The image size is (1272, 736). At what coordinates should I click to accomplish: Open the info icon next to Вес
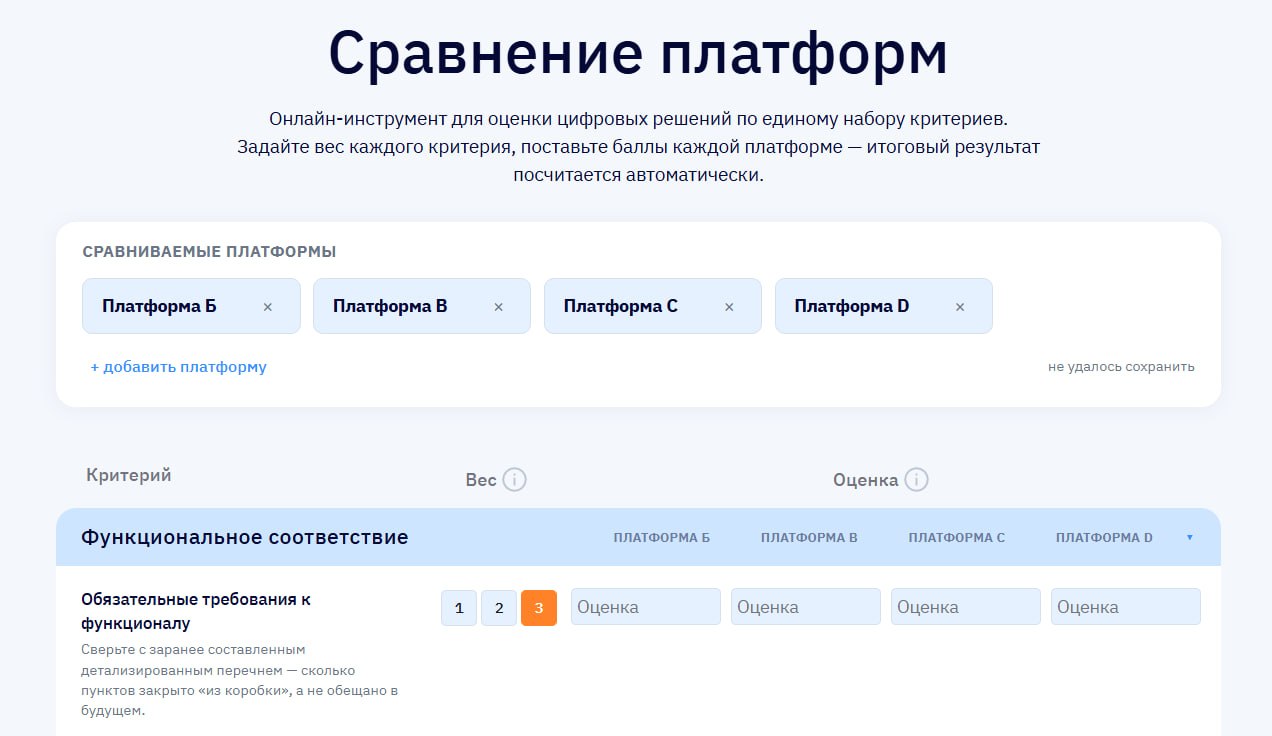click(514, 480)
